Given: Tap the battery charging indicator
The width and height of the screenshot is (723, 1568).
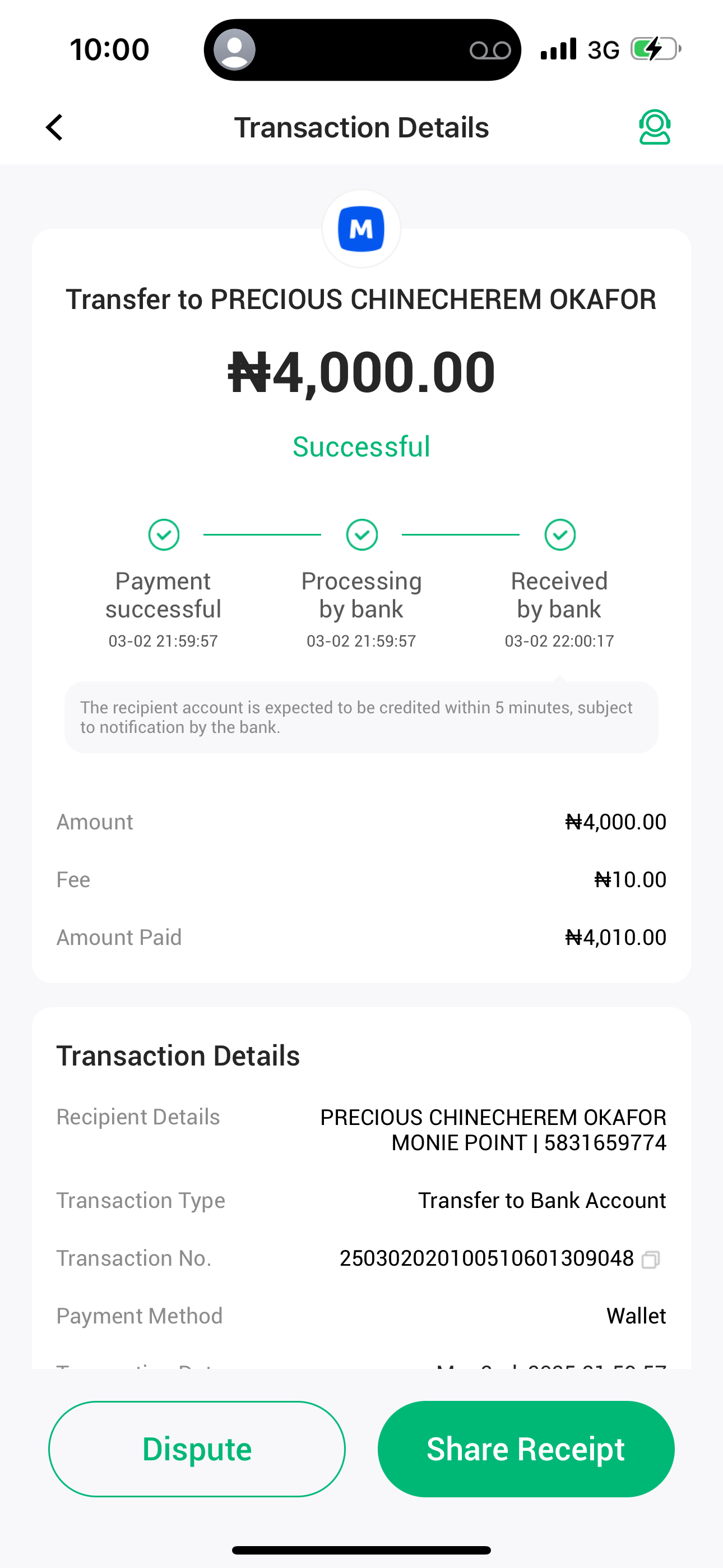Looking at the screenshot, I should click(x=655, y=49).
